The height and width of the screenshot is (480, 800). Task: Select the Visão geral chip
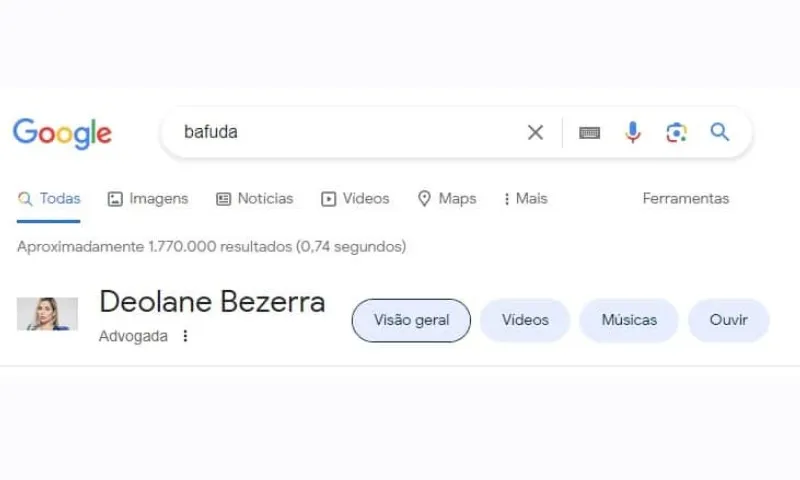click(411, 320)
